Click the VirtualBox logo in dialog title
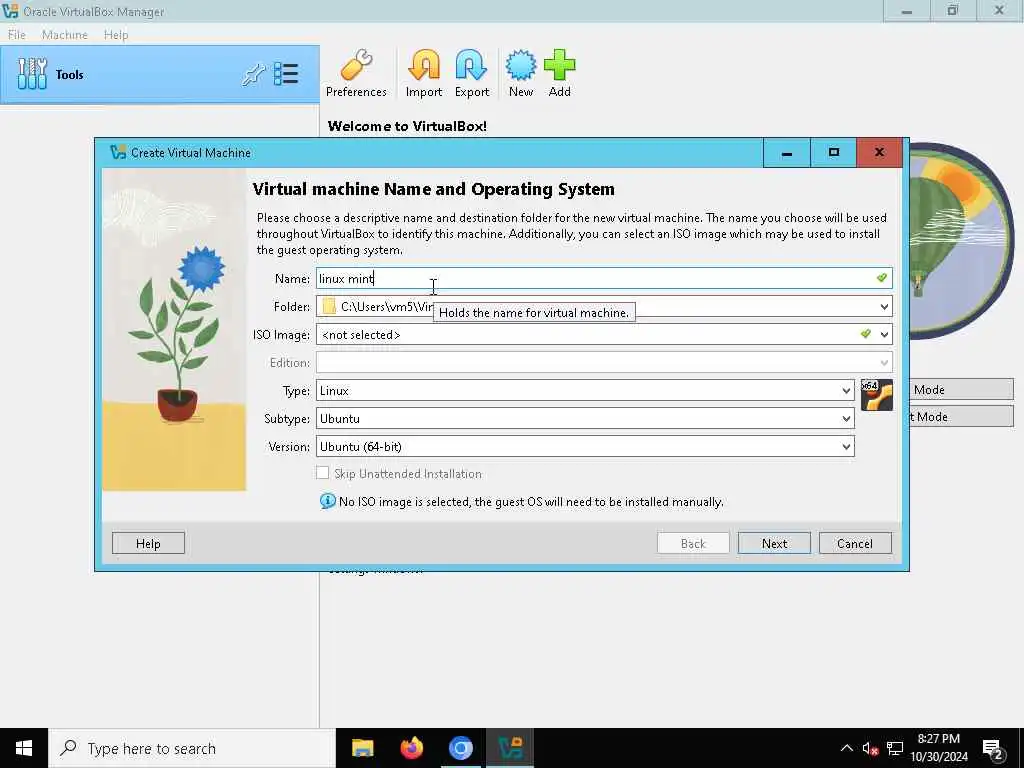Viewport: 1024px width, 768px height. click(x=118, y=152)
